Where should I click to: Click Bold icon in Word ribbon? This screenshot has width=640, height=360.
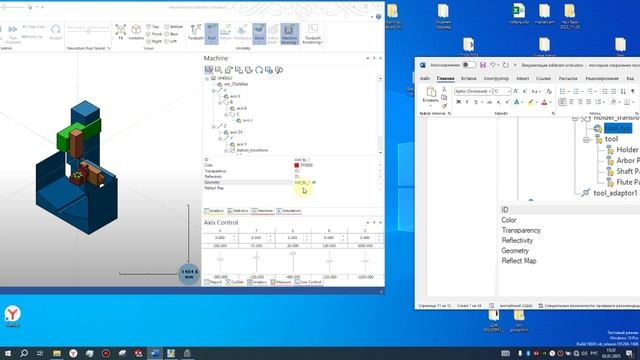point(458,102)
